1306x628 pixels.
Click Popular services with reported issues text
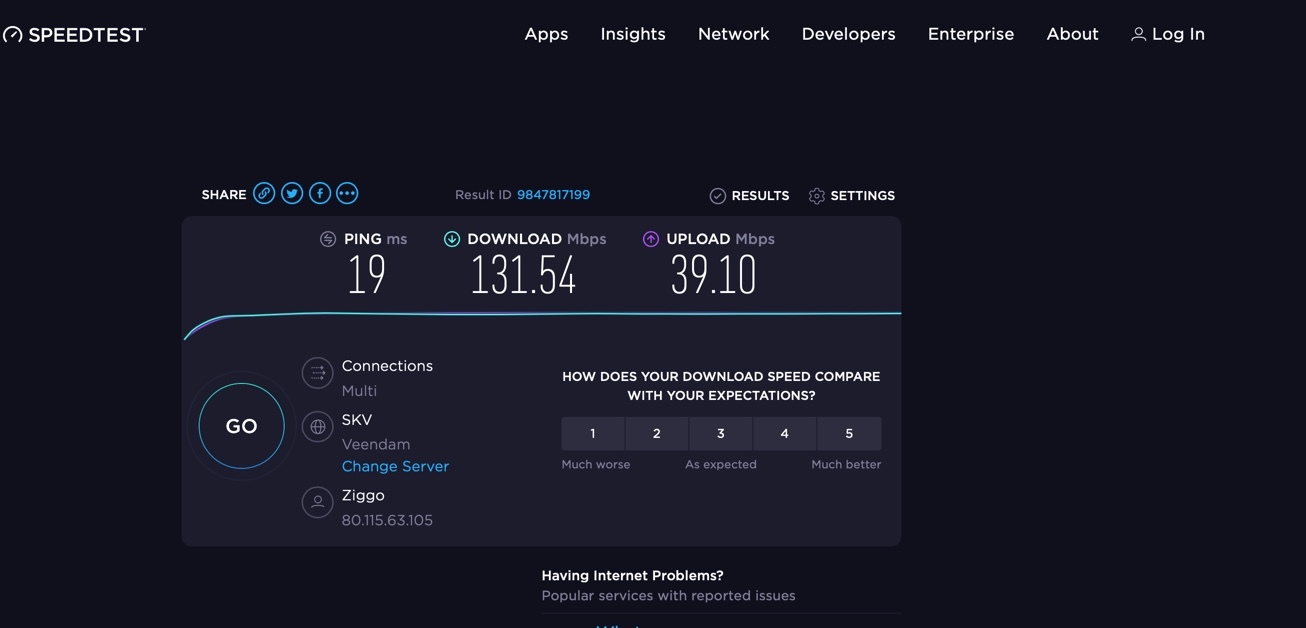pos(668,595)
